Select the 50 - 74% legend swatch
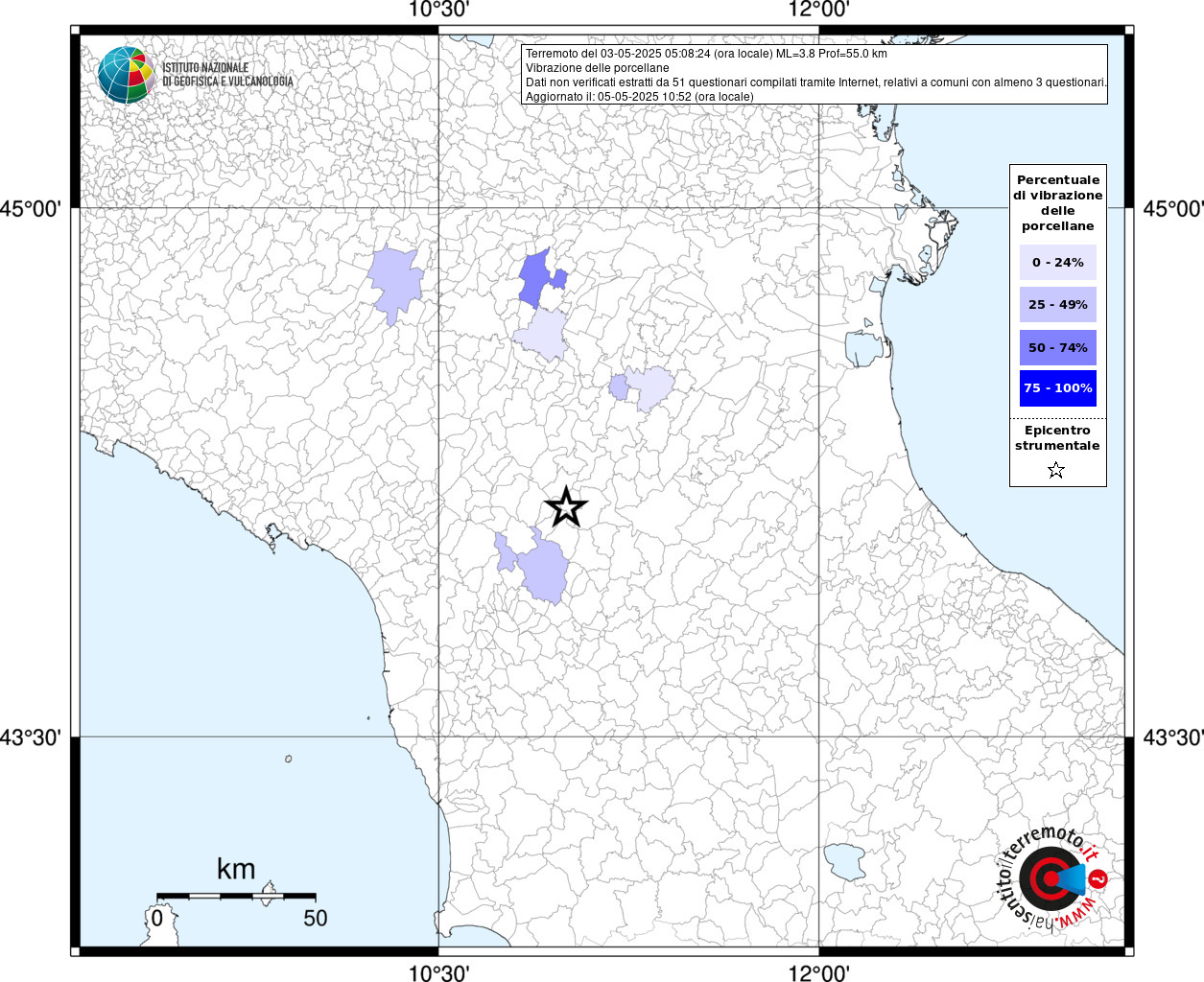This screenshot has height=982, width=1204. pyautogui.click(x=1057, y=347)
